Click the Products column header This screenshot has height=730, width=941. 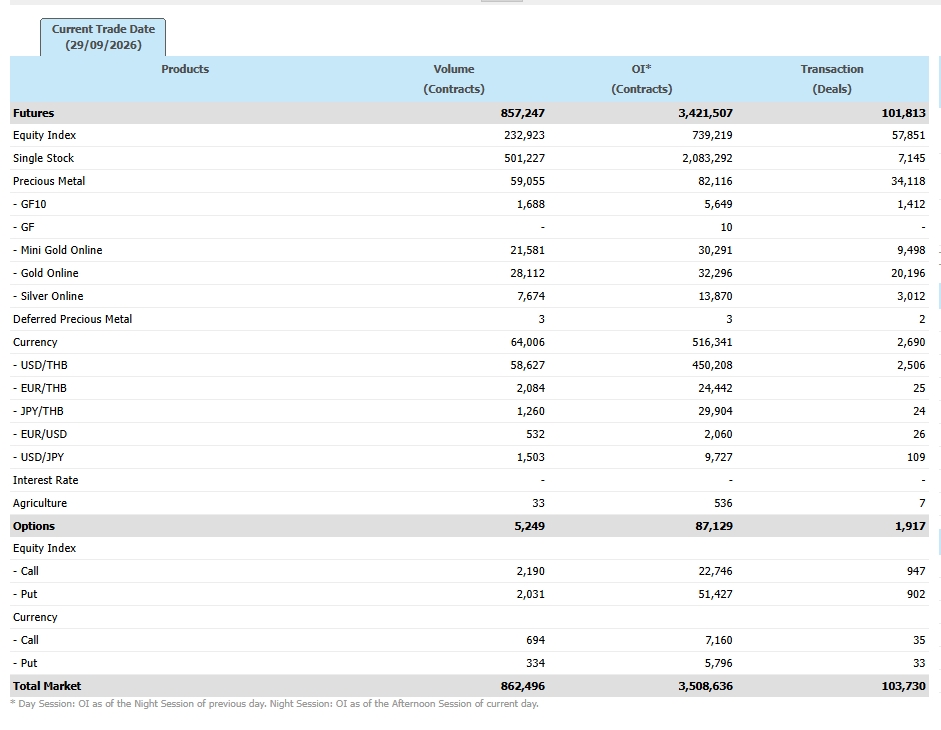pos(185,69)
